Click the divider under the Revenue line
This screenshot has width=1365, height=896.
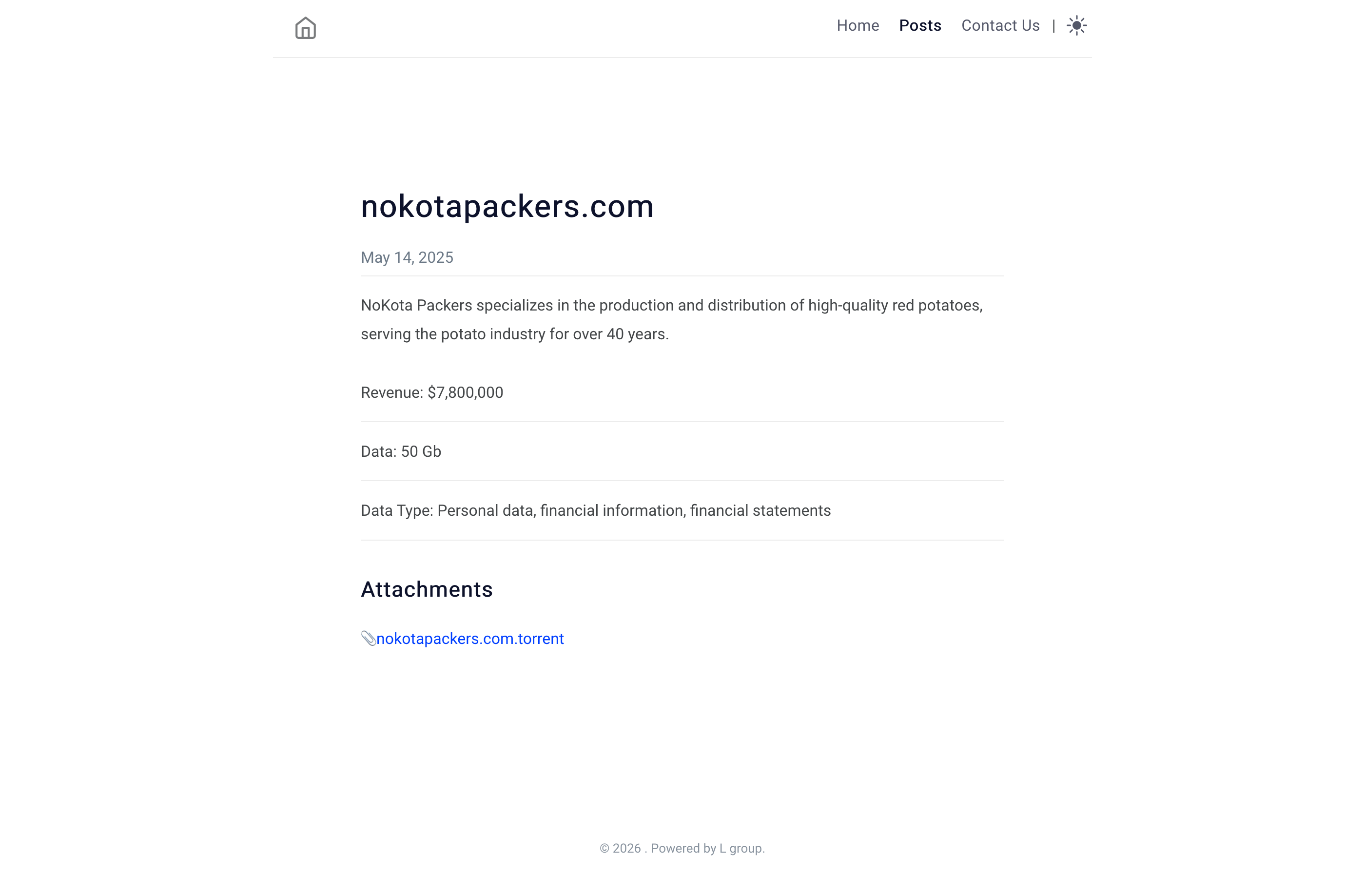pos(682,422)
